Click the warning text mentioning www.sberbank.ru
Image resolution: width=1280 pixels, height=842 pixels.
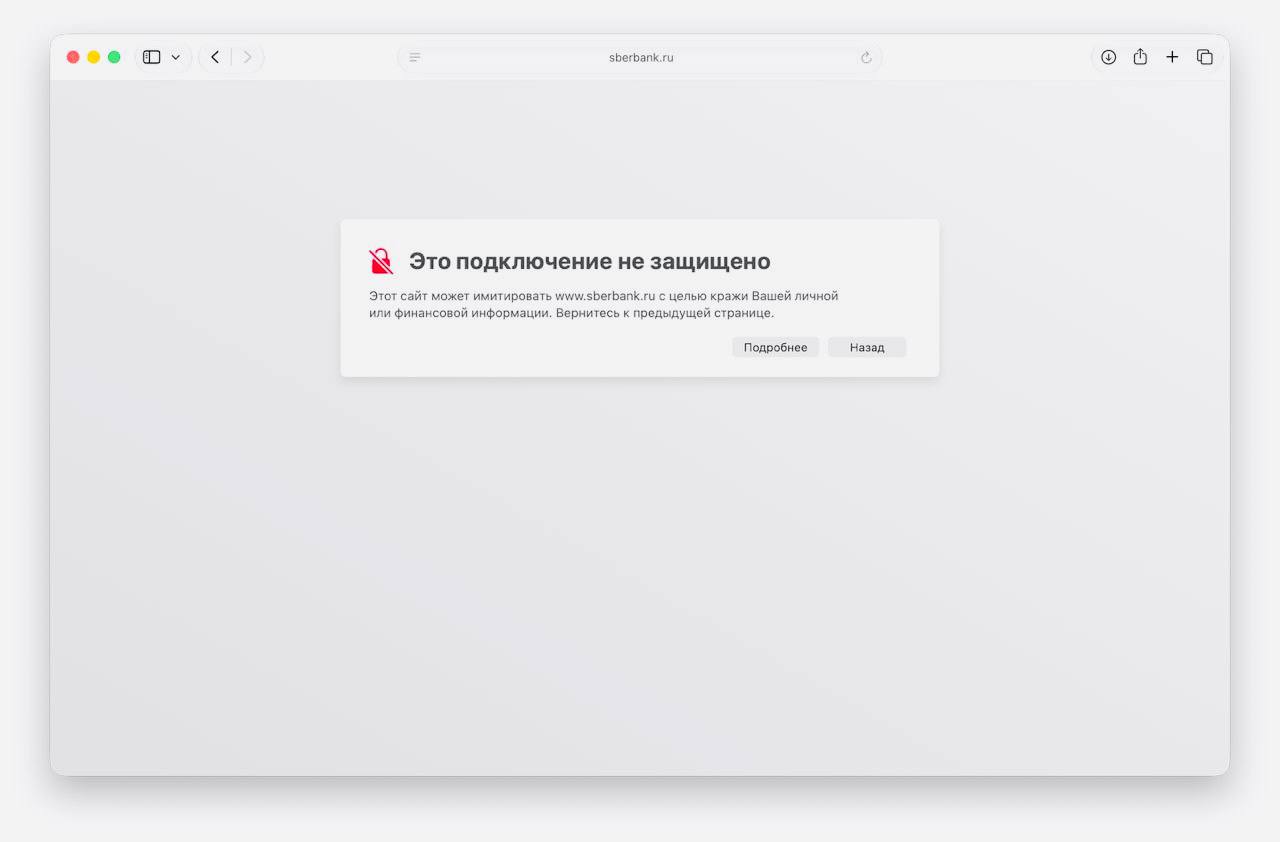[604, 305]
